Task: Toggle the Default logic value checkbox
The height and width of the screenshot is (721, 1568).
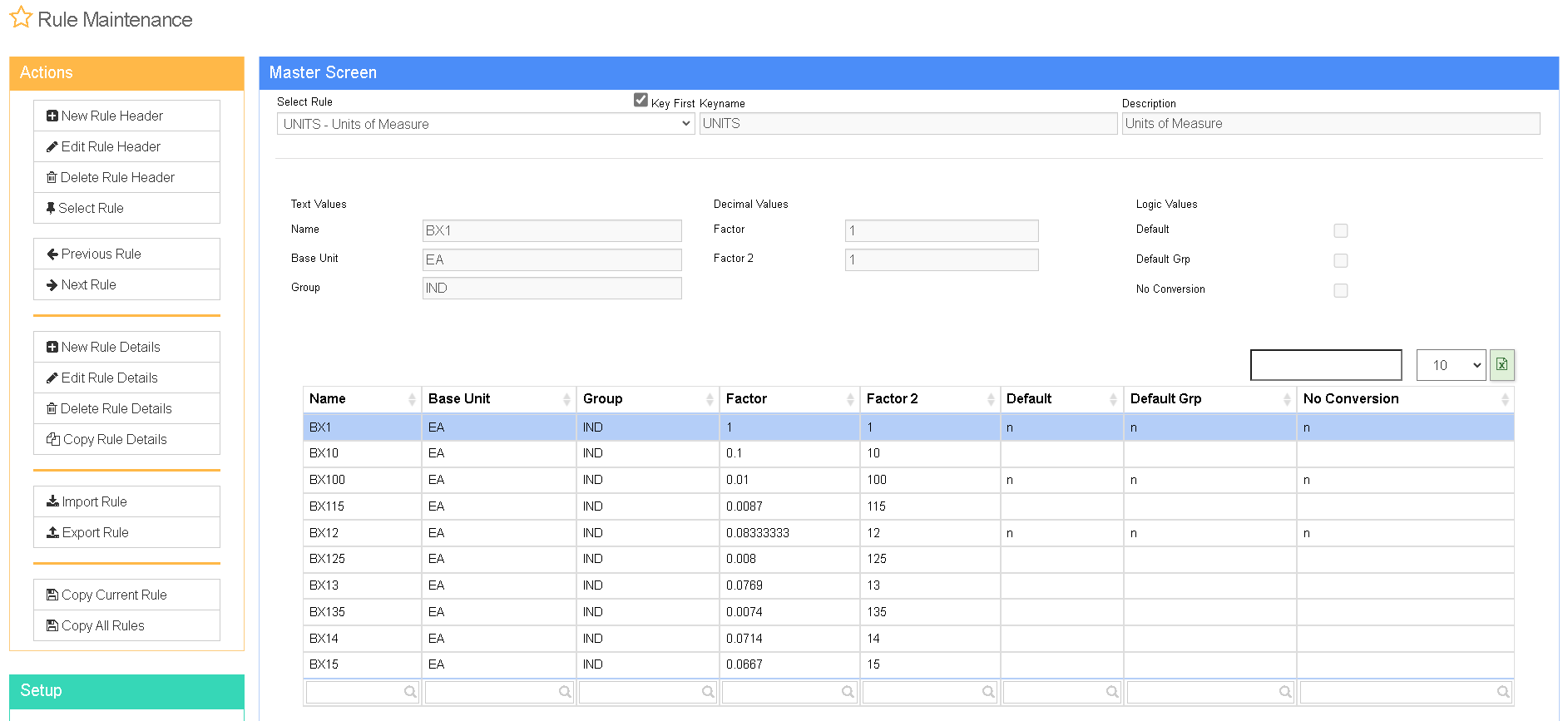Action: point(1341,230)
